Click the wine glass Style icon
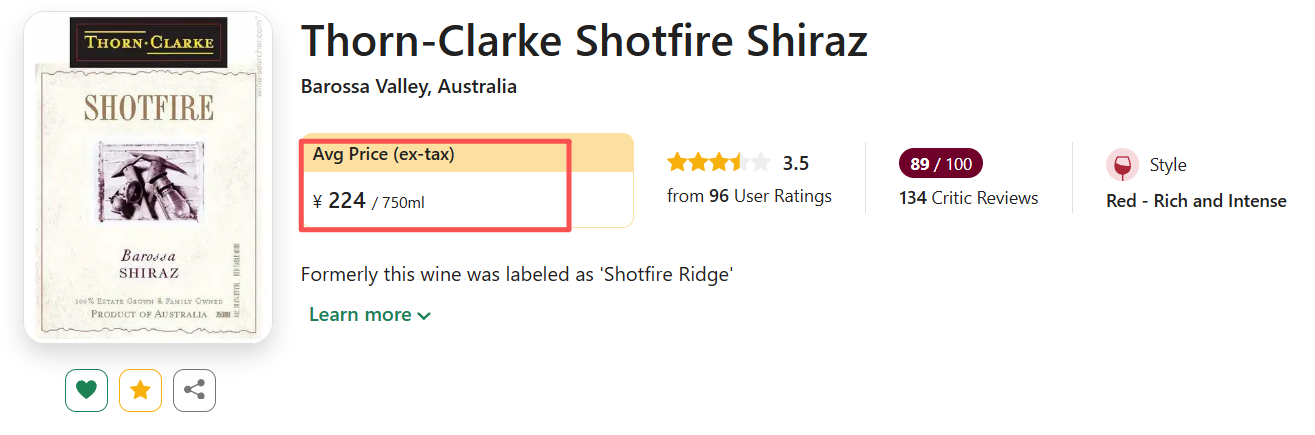 pos(1122,165)
